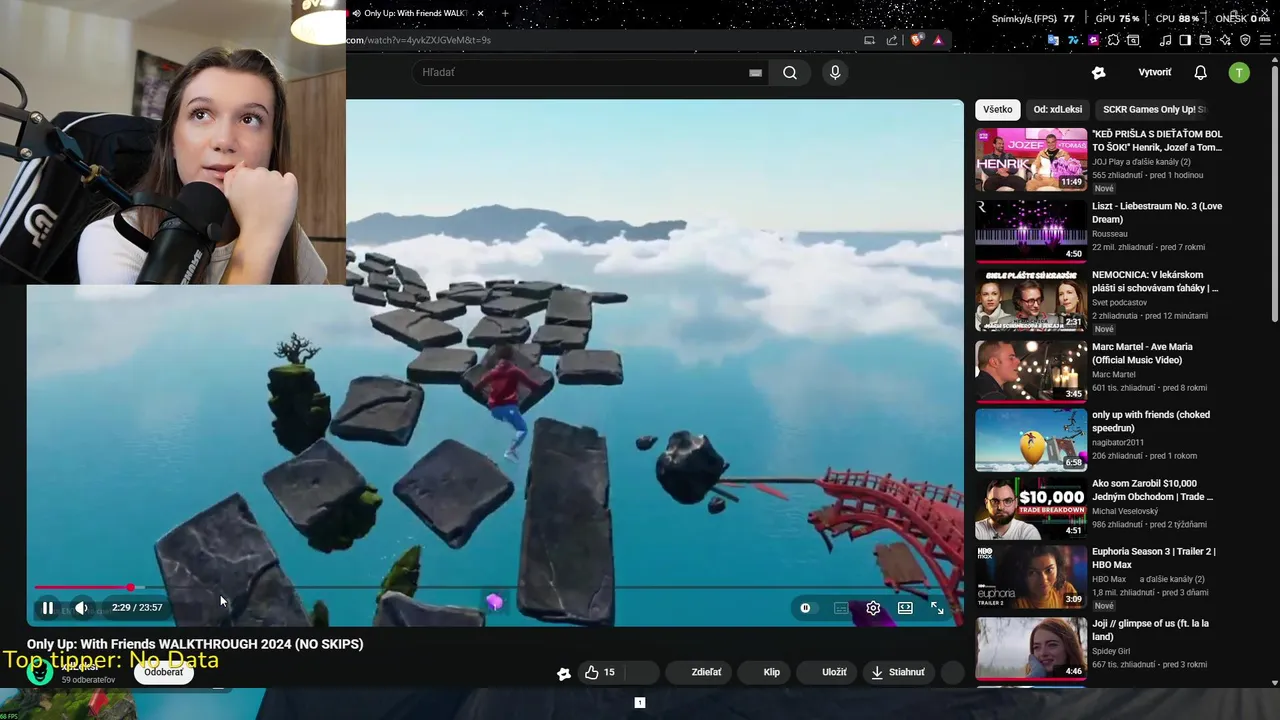Open a new browser tab with plus
1280x720 pixels.
coord(505,13)
